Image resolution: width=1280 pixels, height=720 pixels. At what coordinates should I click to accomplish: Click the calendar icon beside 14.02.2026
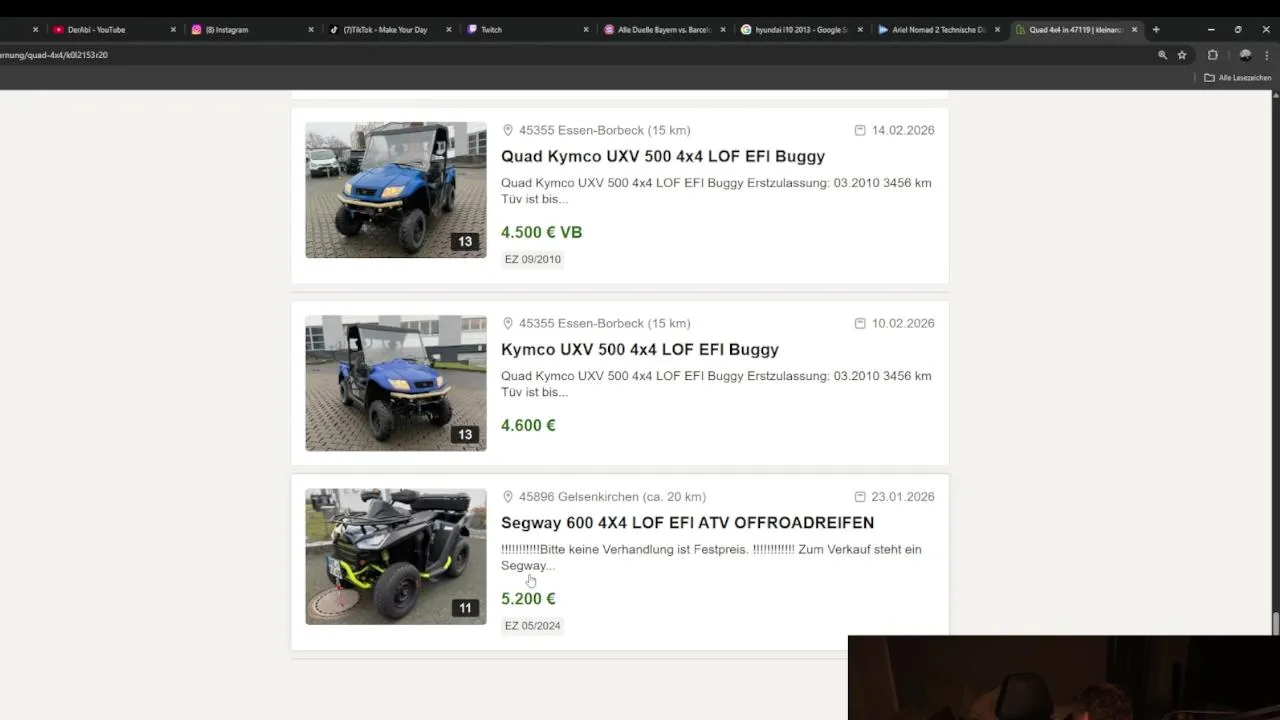click(x=860, y=130)
